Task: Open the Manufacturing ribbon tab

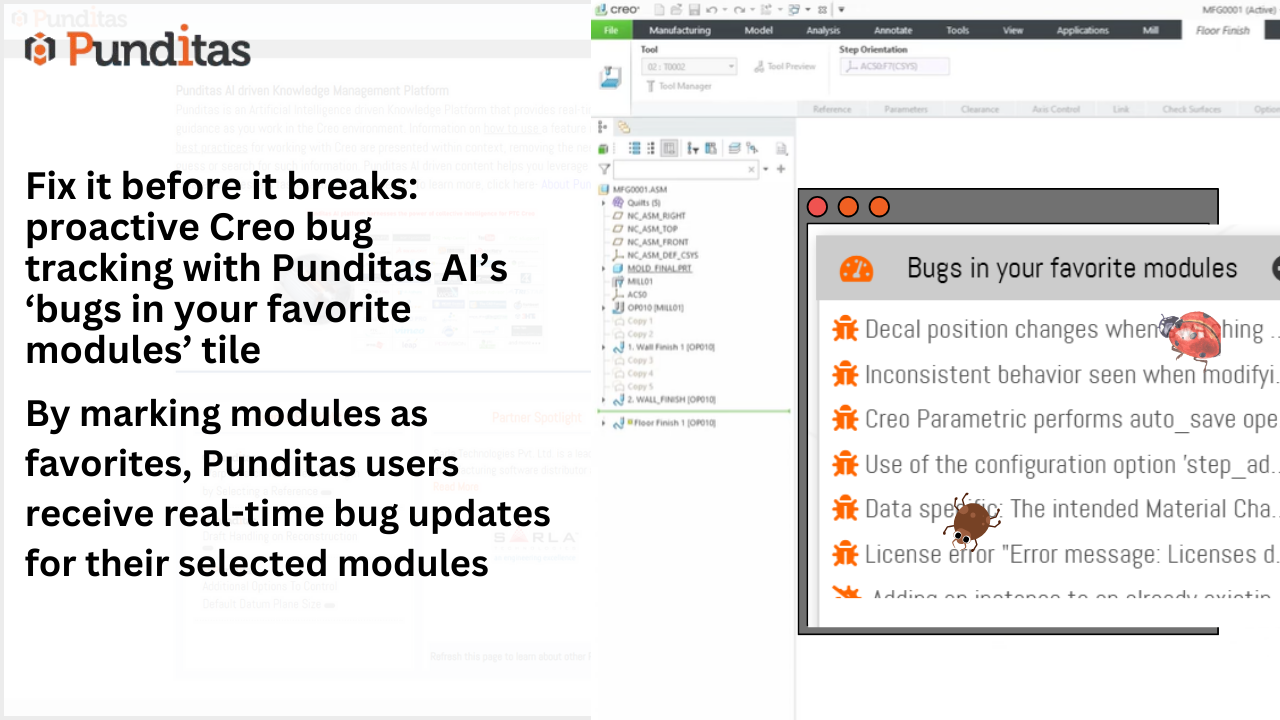Action: (x=680, y=30)
